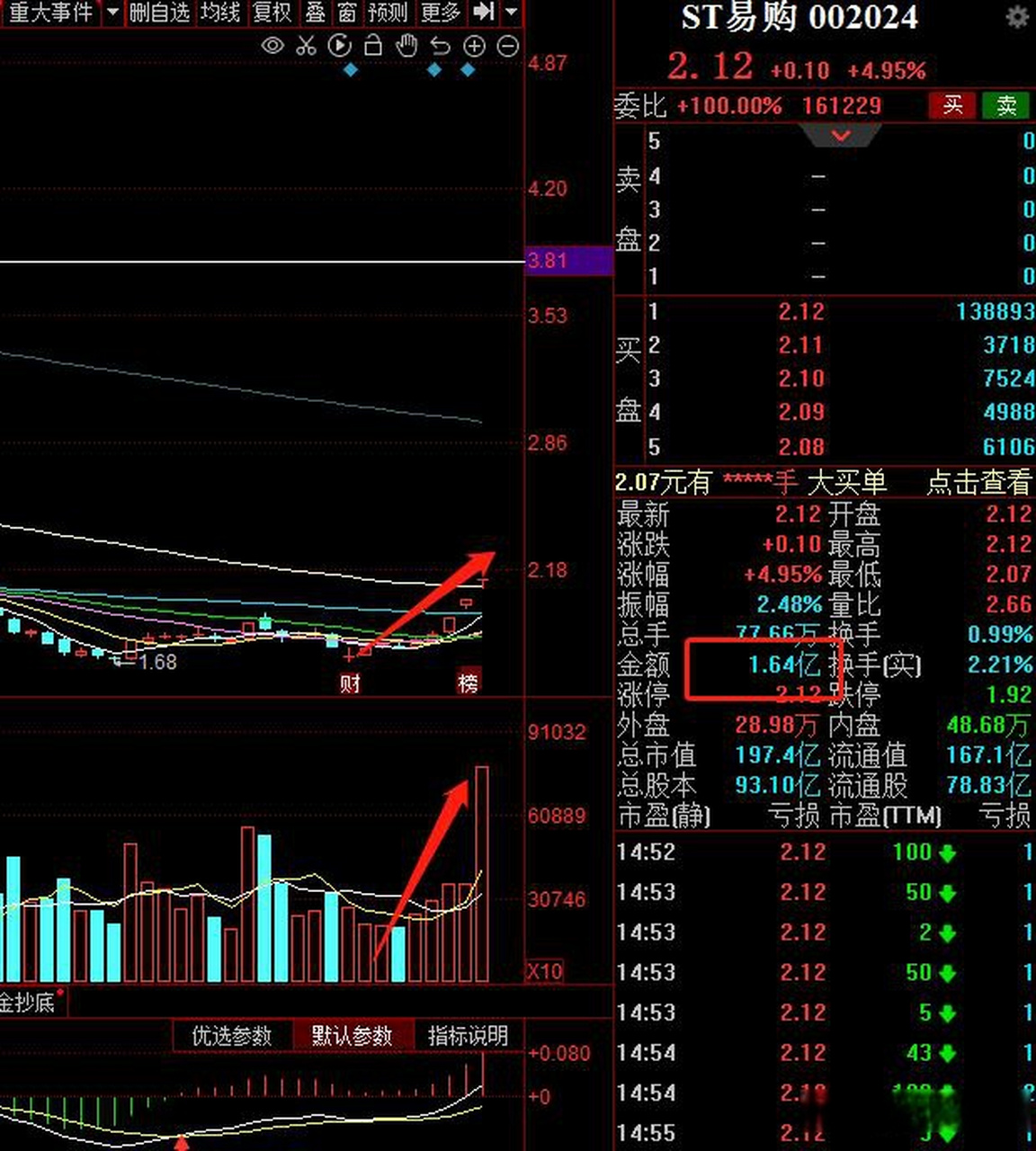Click the scissors cut icon

tap(306, 46)
